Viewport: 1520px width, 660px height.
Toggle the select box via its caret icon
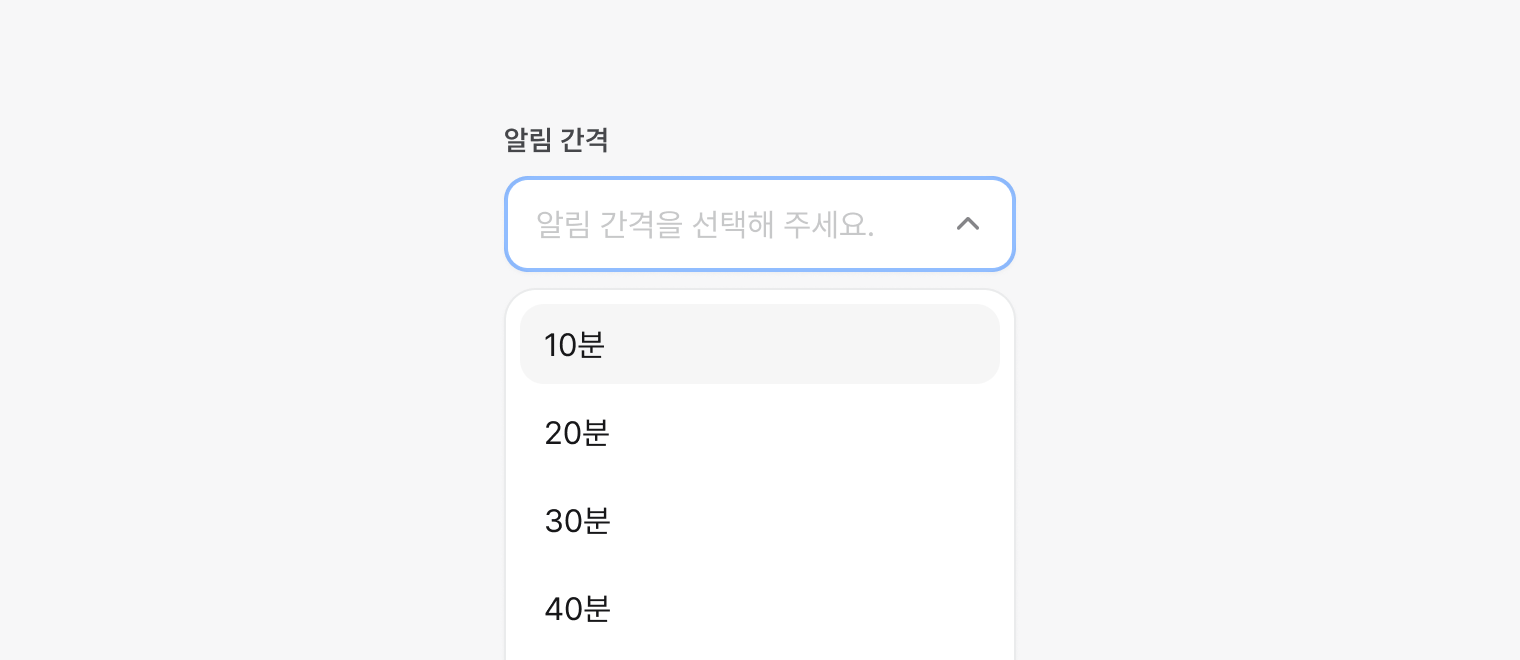967,224
